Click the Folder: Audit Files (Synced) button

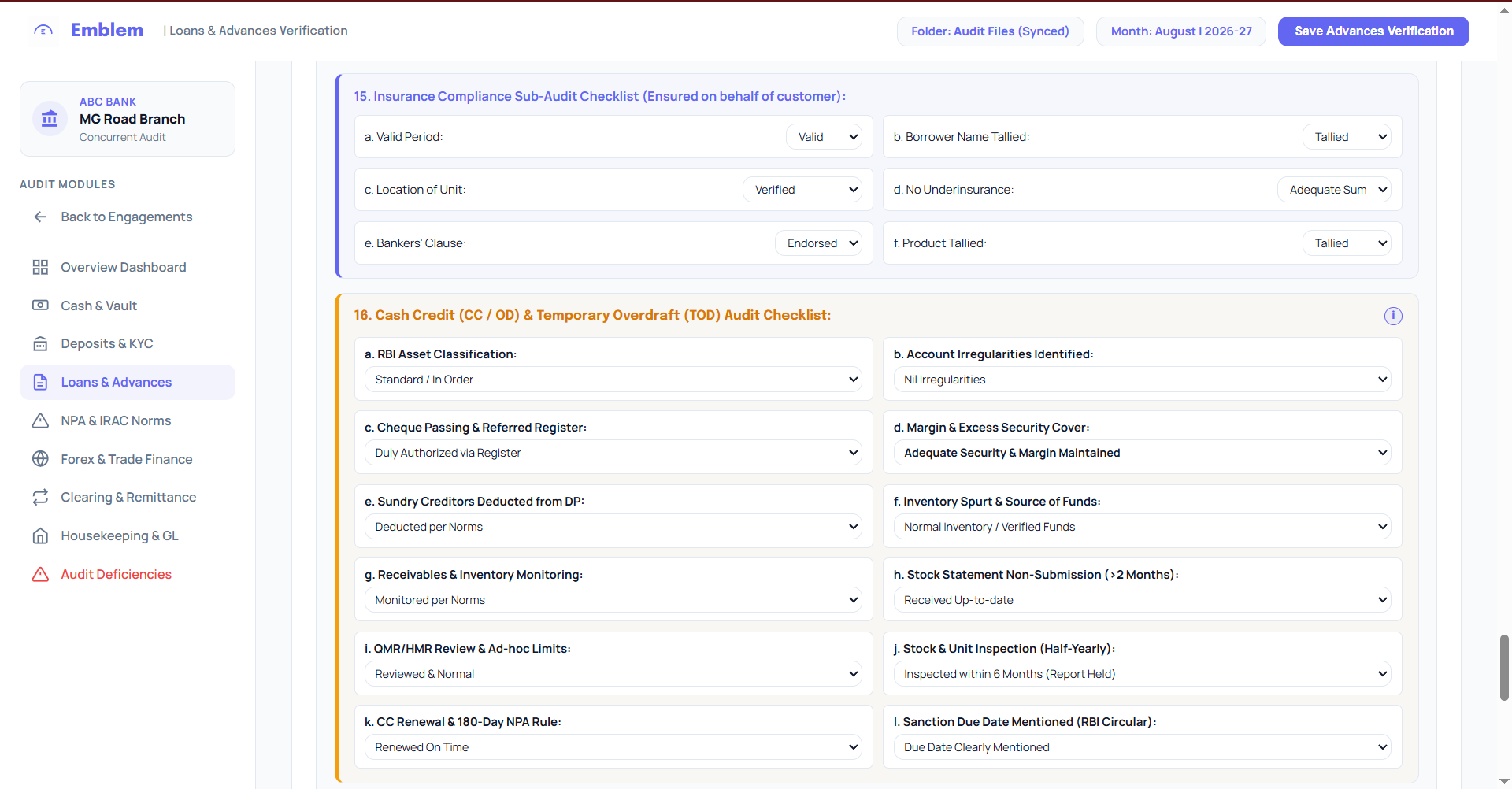[990, 31]
